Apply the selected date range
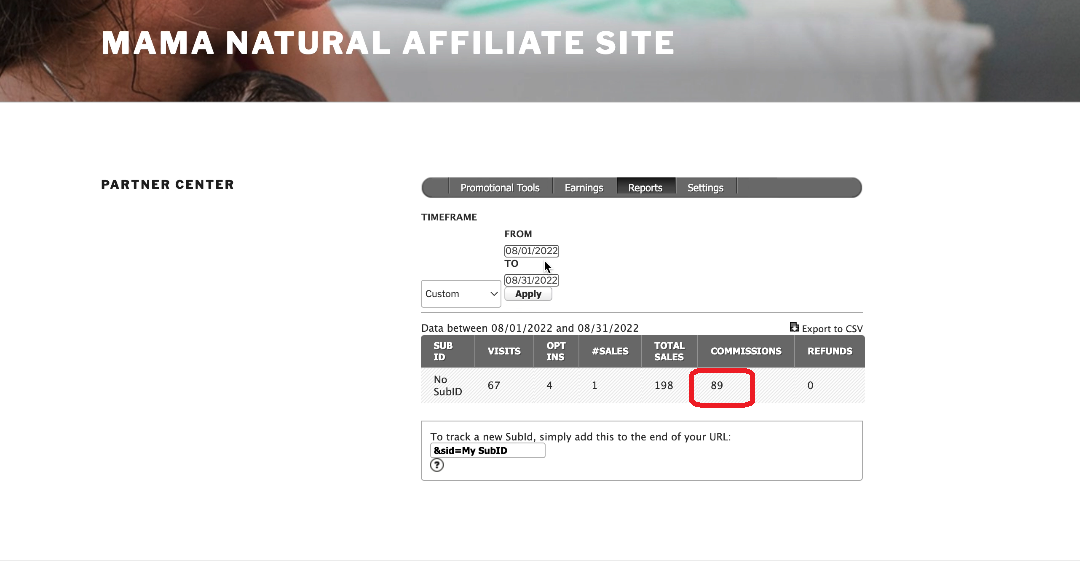Screen dimensions: 1080x571 (x=528, y=294)
